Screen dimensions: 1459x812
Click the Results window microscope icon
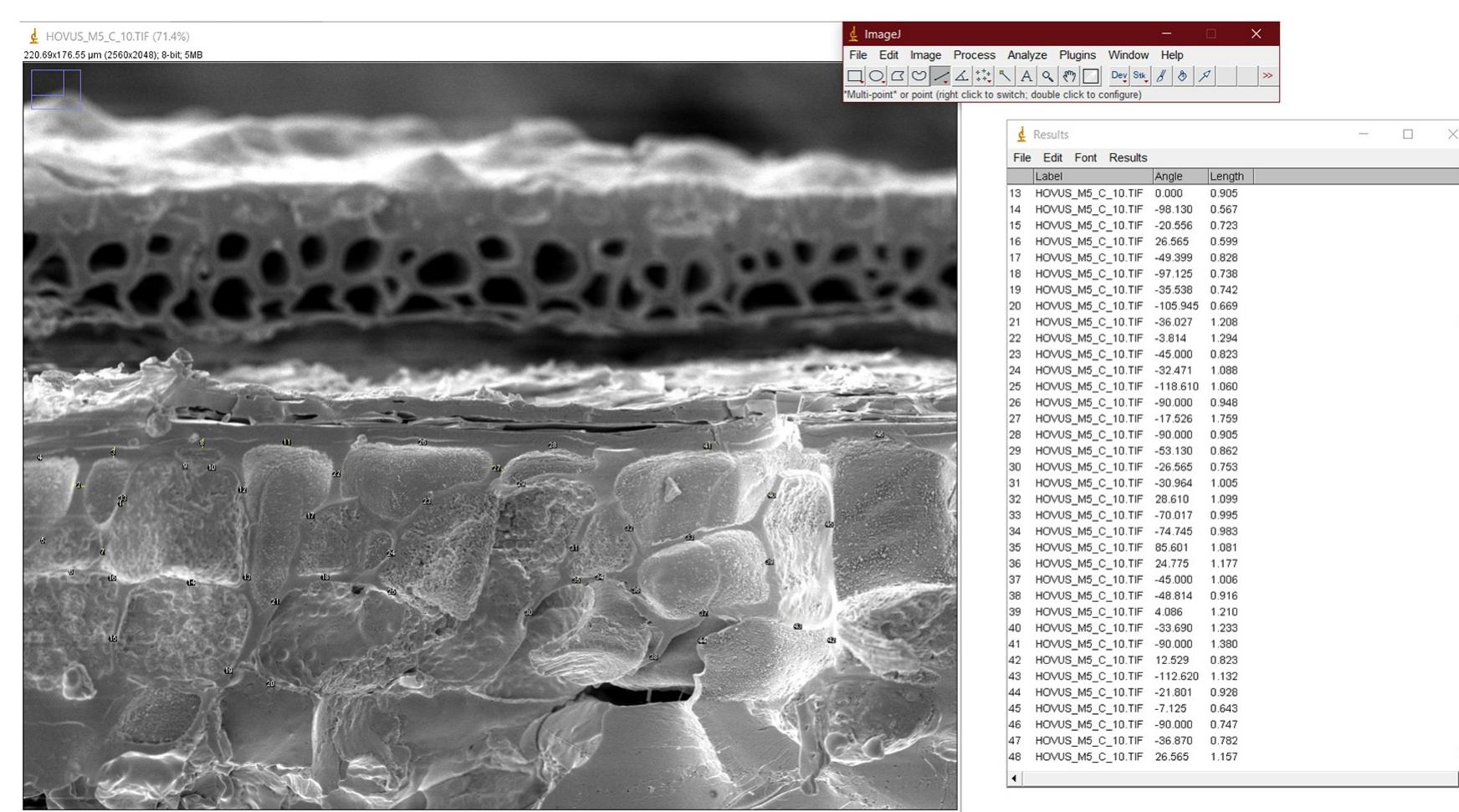pyautogui.click(x=1021, y=135)
